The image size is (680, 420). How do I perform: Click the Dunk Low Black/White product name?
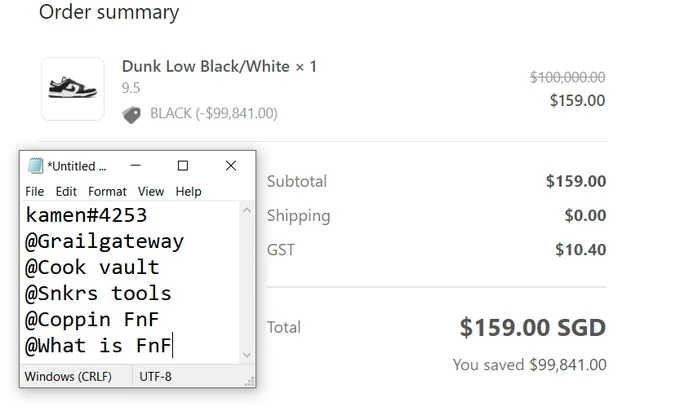pos(206,66)
